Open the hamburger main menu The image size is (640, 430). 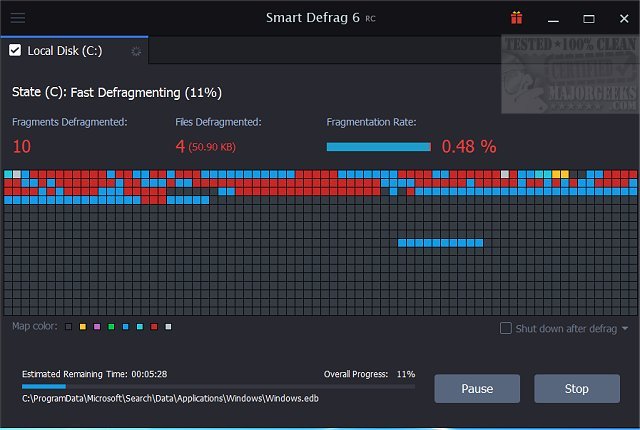[18, 18]
